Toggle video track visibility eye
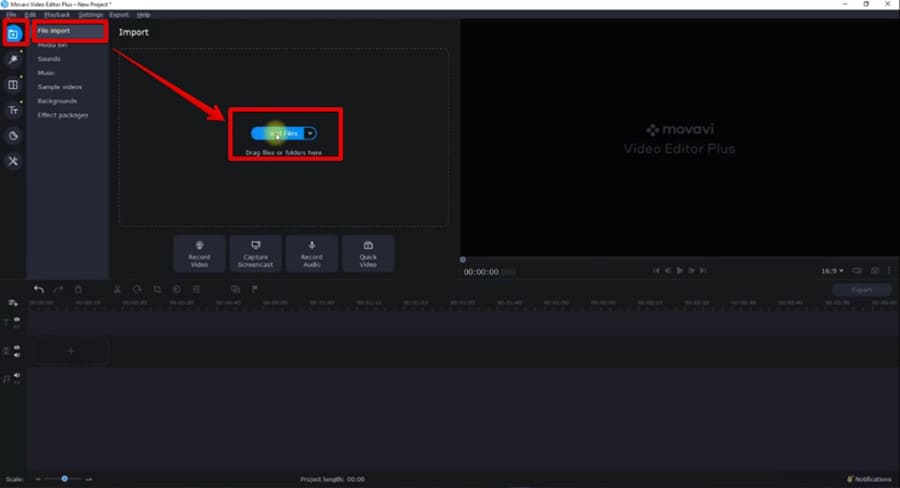Image resolution: width=900 pixels, height=488 pixels. pos(17,347)
